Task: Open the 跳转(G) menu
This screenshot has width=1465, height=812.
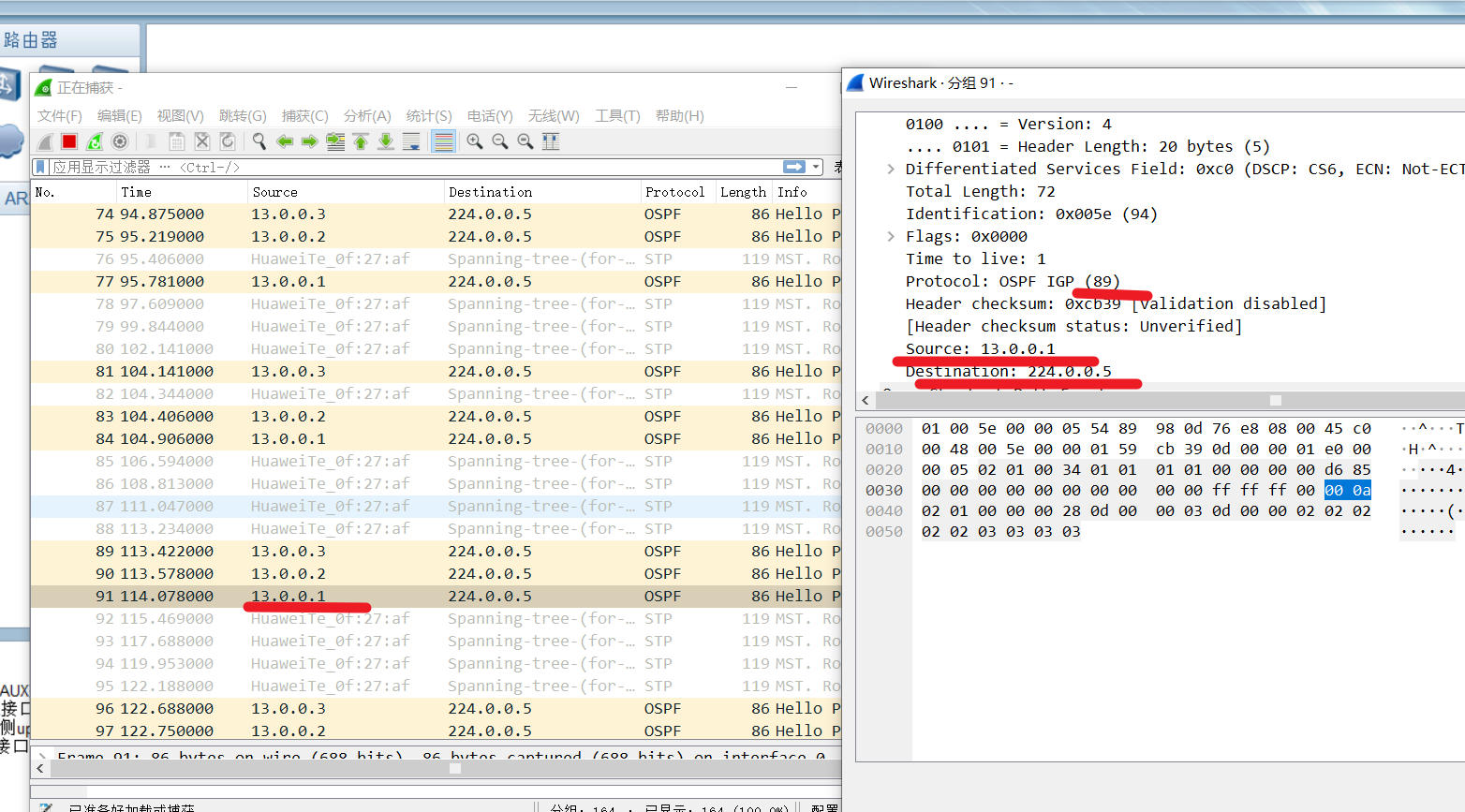Action: pos(243,115)
